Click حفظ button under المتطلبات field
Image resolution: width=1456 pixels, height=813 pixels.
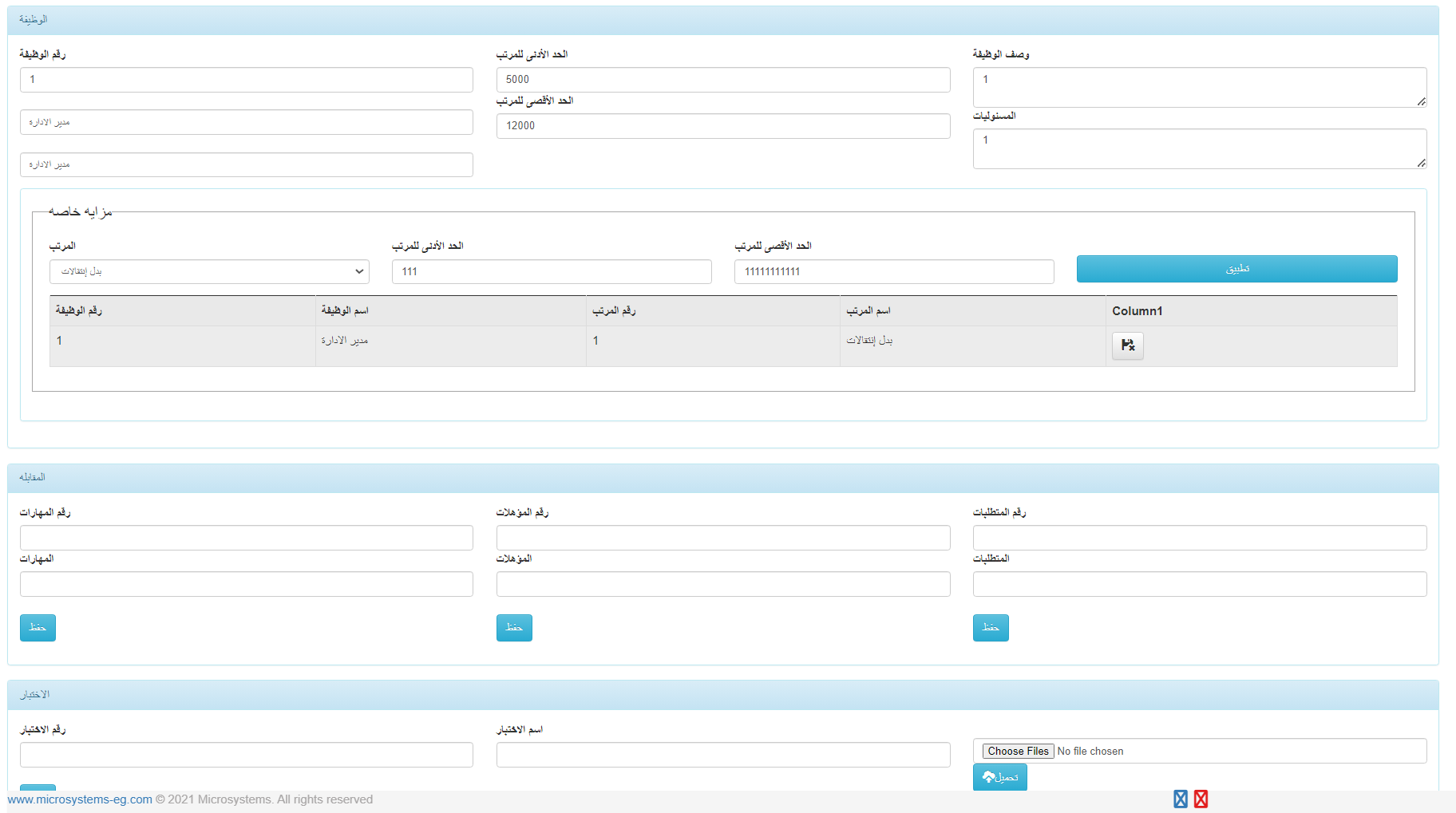click(991, 628)
